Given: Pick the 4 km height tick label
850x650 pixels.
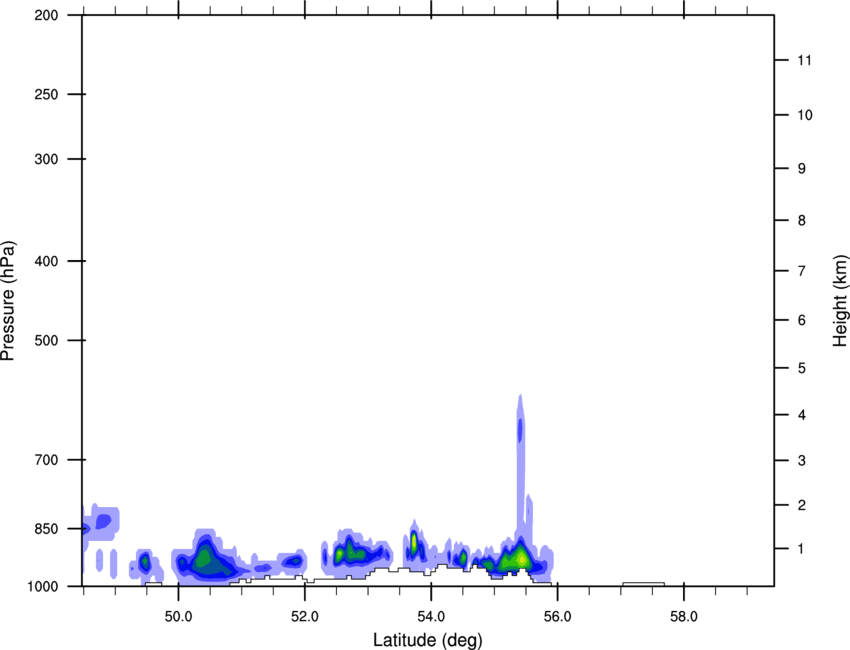Looking at the screenshot, I should pyautogui.click(x=802, y=415).
